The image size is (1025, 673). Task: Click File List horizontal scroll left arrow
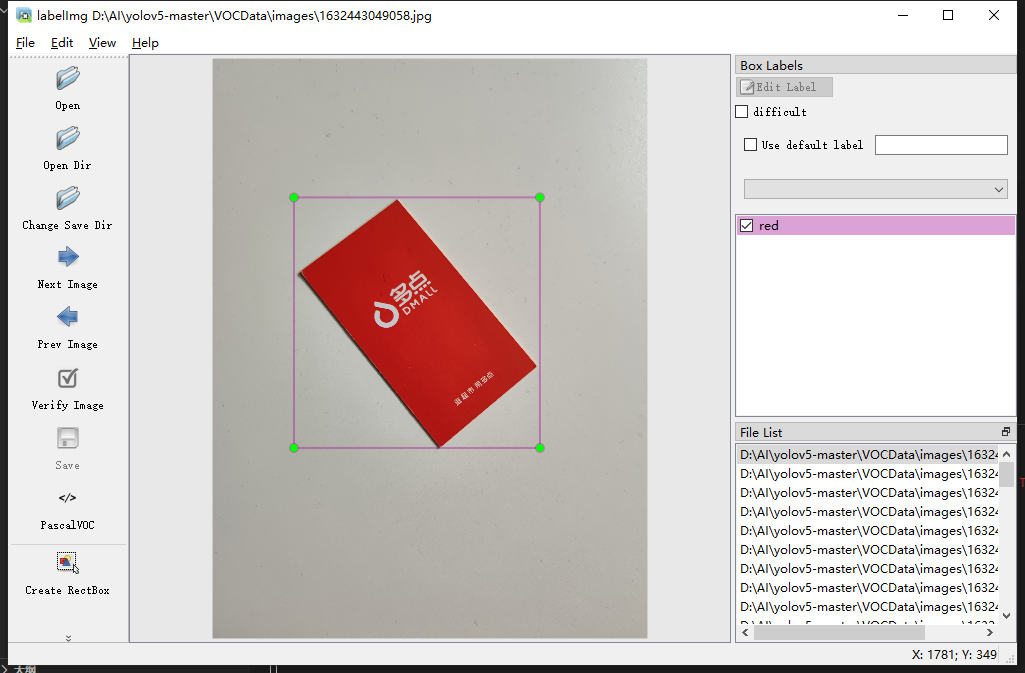point(745,632)
